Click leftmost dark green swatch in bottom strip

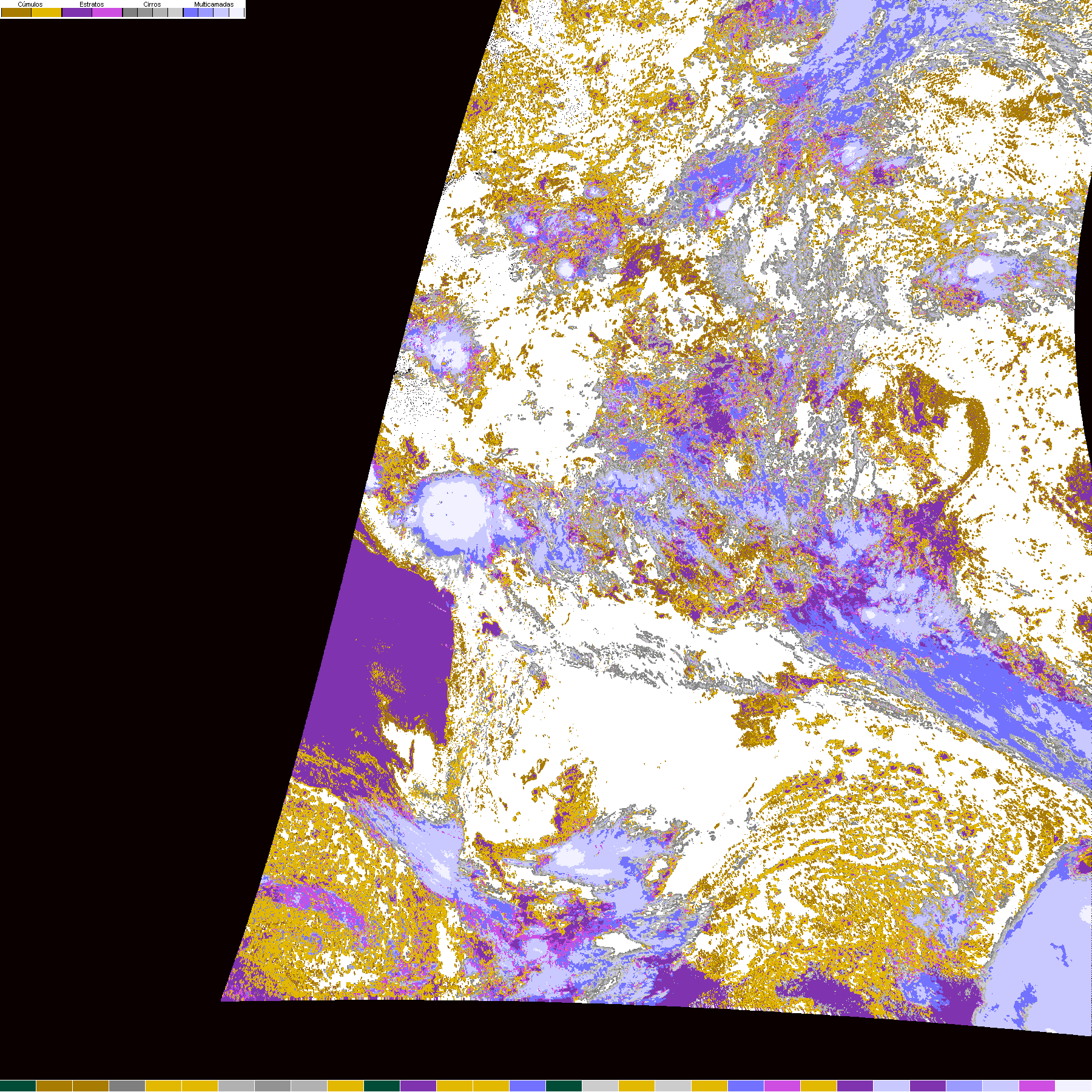point(18,1086)
